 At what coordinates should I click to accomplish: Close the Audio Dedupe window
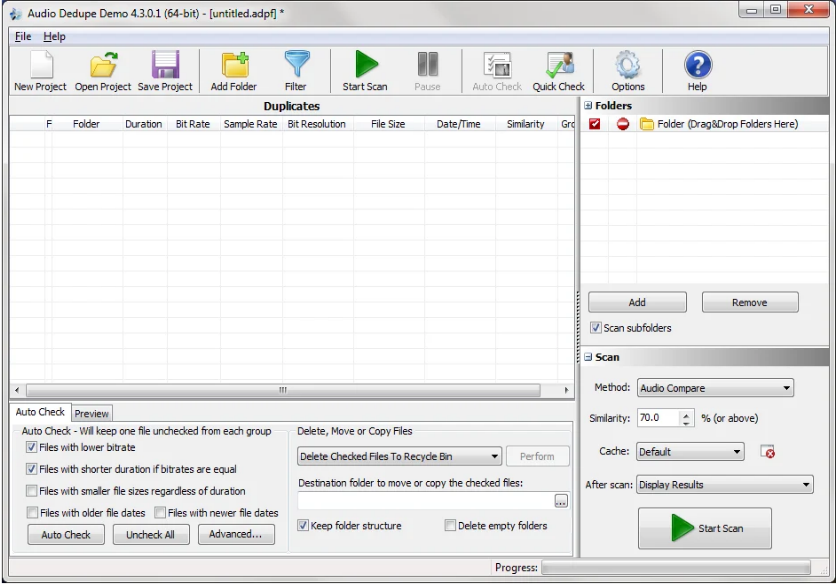point(809,10)
